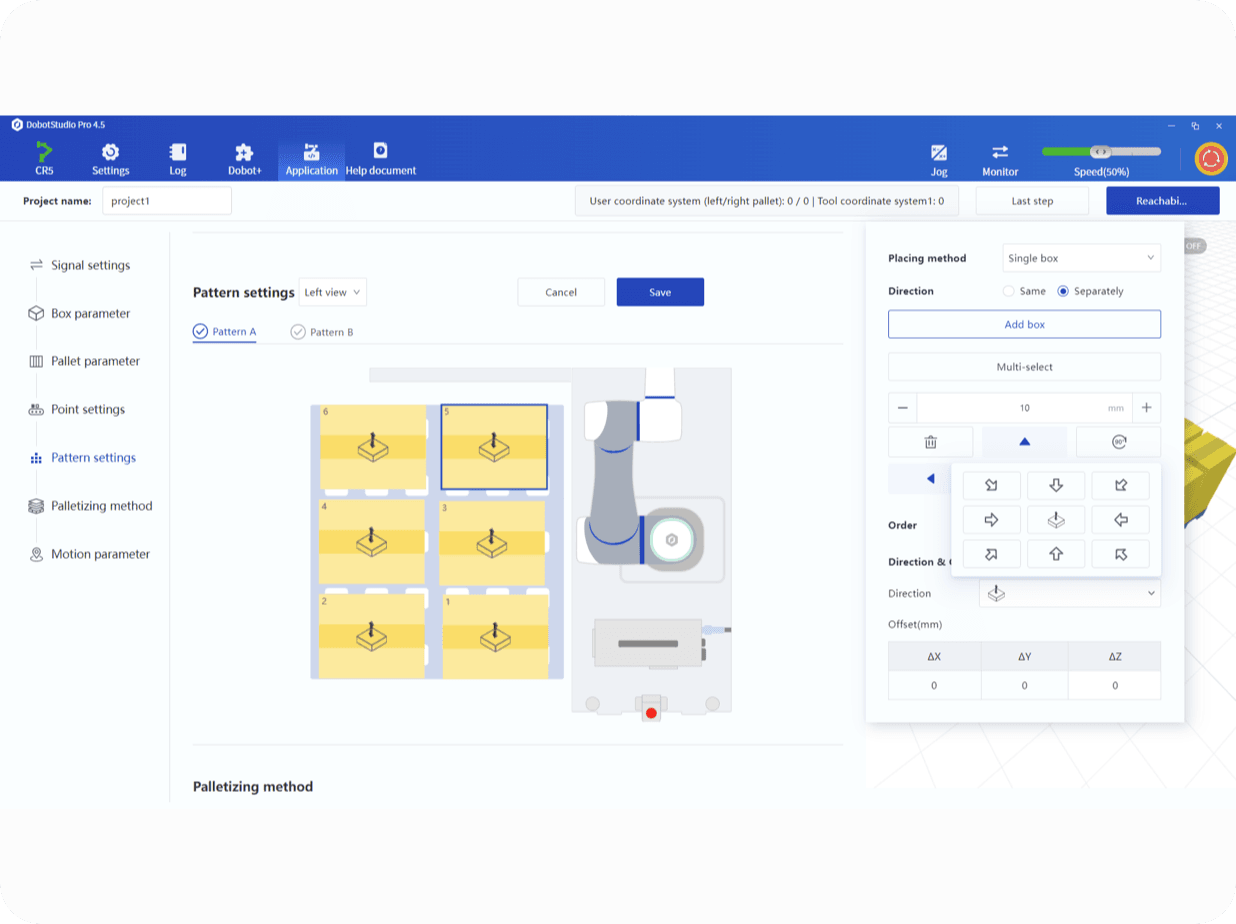Click the trash delete box icon

(930, 442)
